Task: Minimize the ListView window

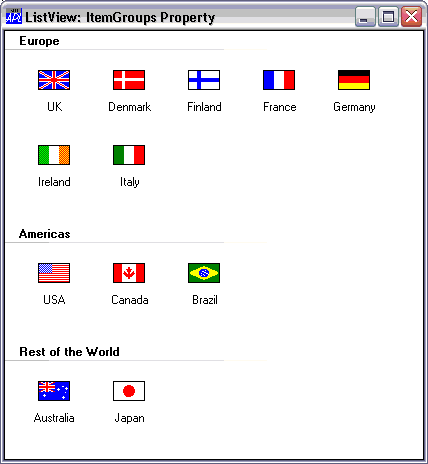Action: point(365,16)
